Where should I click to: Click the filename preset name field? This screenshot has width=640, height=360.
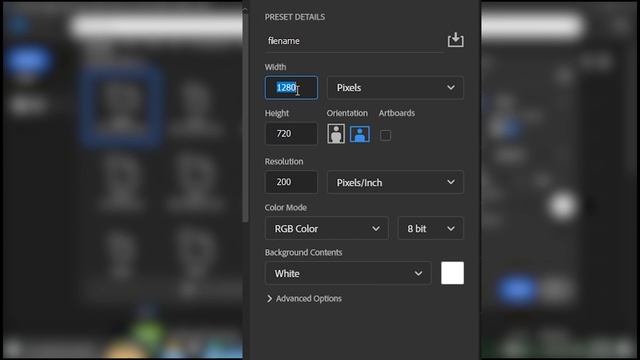[x=353, y=41]
